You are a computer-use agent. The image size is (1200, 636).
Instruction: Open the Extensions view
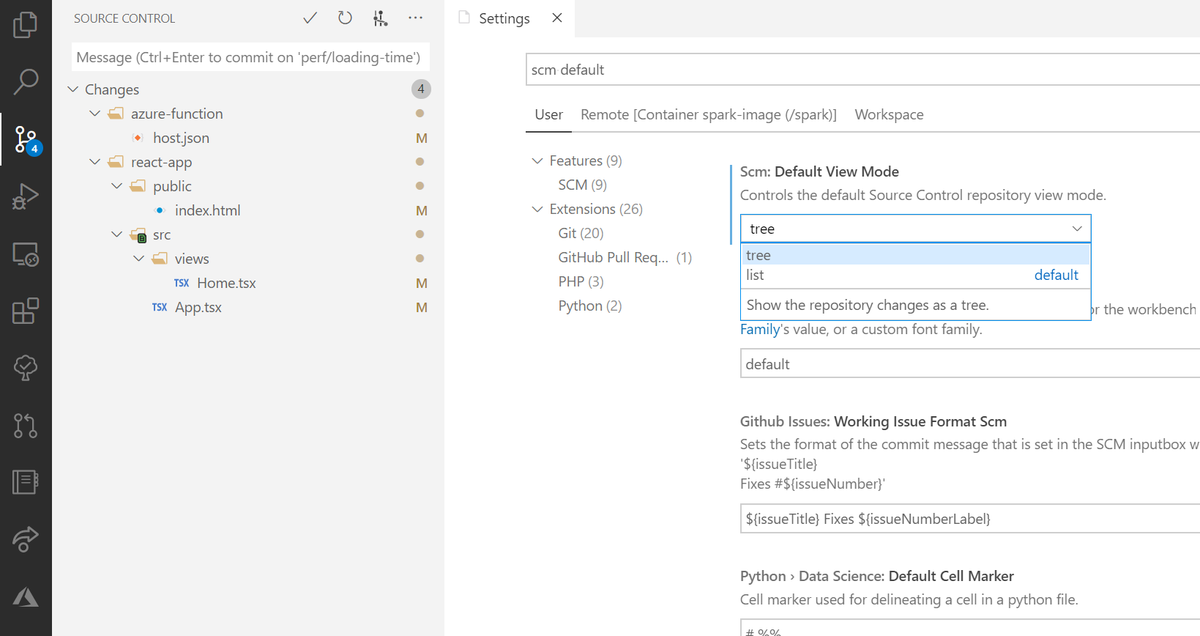click(26, 310)
